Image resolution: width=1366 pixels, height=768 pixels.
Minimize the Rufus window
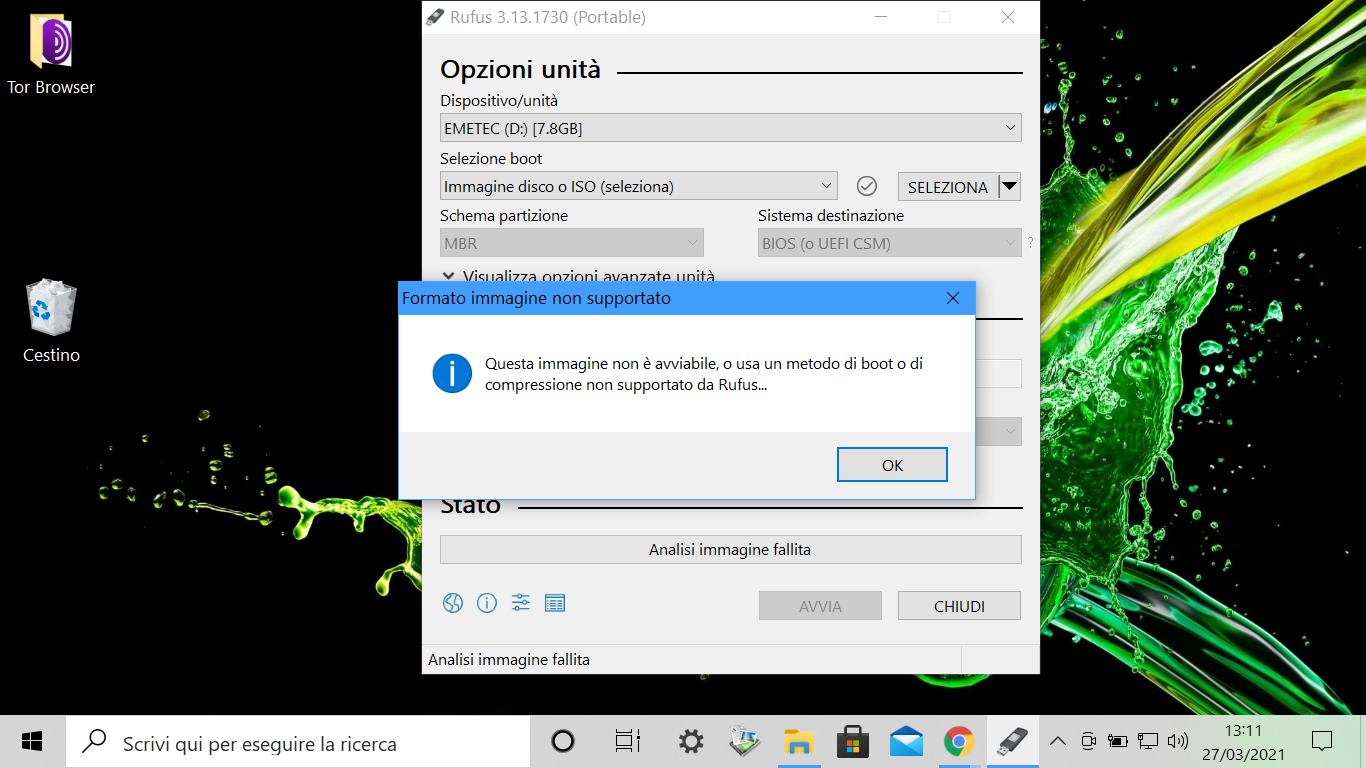[880, 17]
